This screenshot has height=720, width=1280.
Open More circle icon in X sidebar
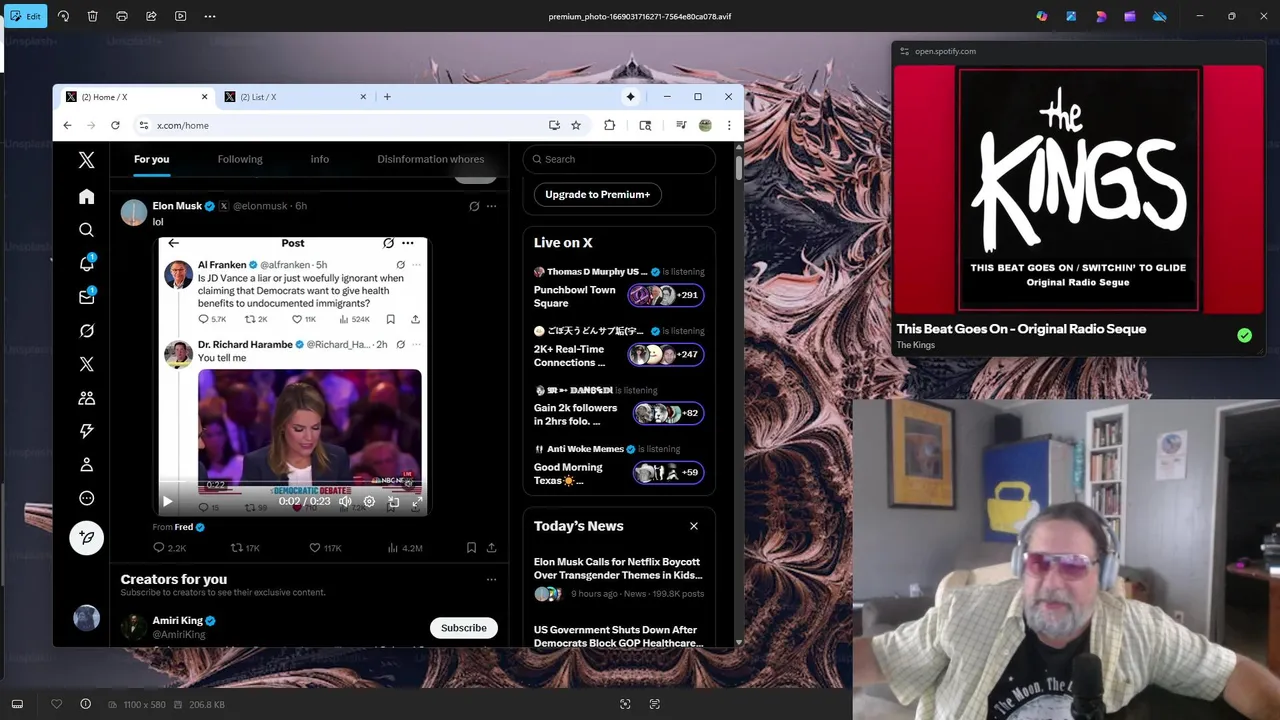point(87,498)
